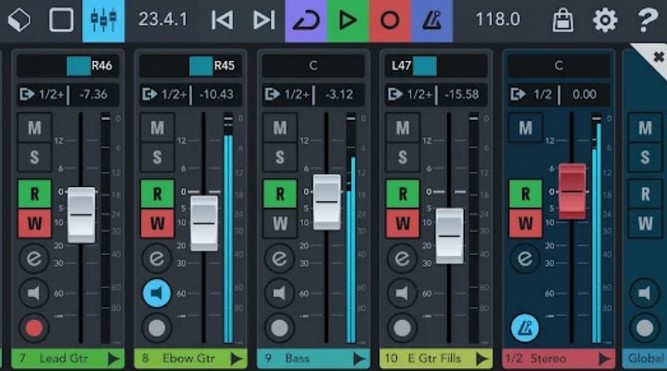Open Ebow Gtr output routing 1/2+

pyautogui.click(x=165, y=94)
